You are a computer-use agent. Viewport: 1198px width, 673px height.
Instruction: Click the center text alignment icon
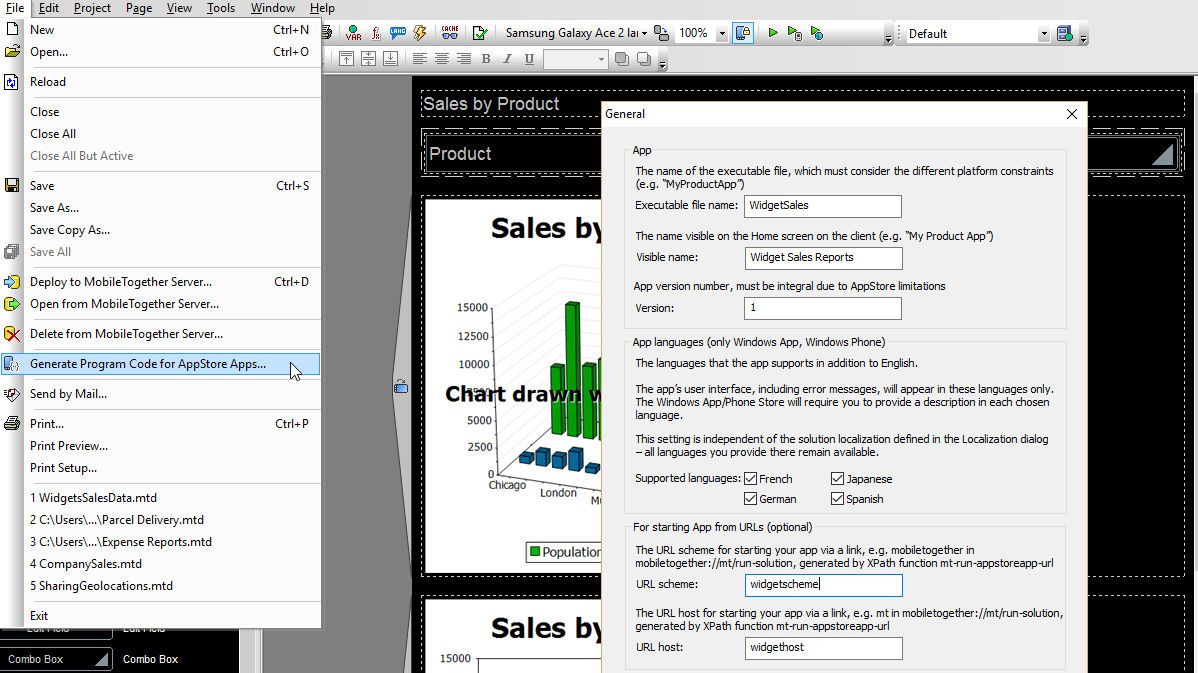pyautogui.click(x=442, y=59)
